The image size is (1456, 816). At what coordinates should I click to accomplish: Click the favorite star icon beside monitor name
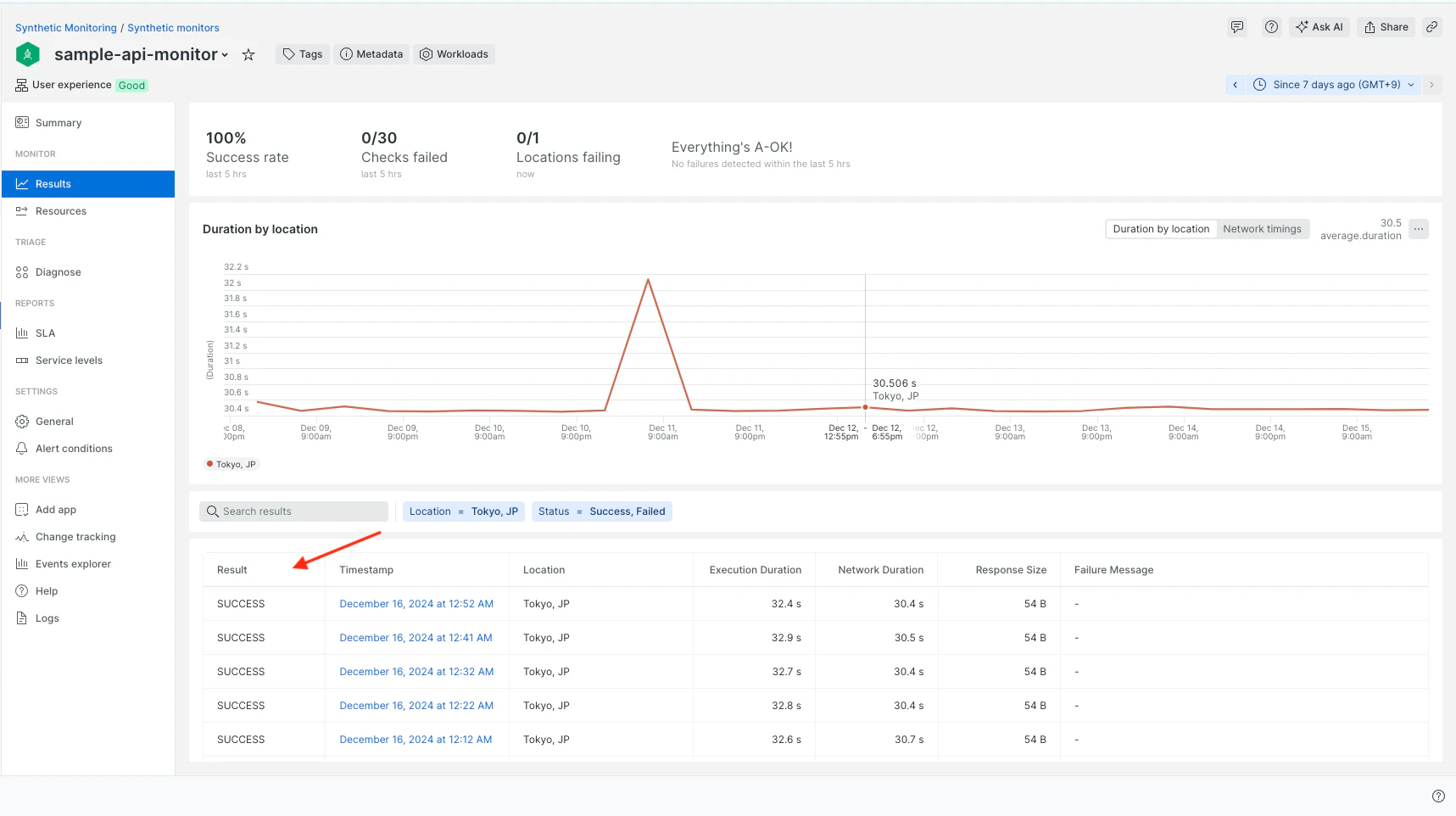(x=248, y=54)
